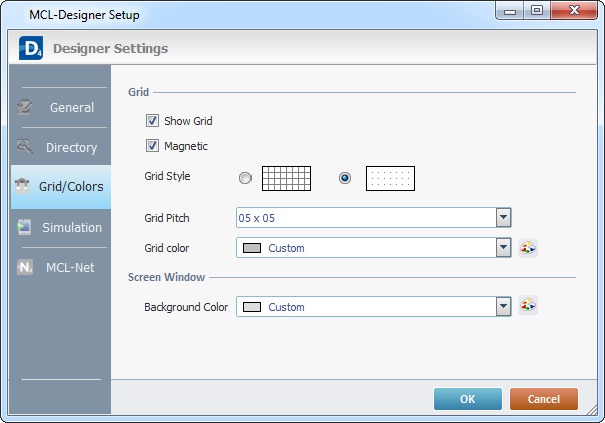Open color picker beside Grid color
Viewport: 605px width, 423px height.
pos(528,248)
